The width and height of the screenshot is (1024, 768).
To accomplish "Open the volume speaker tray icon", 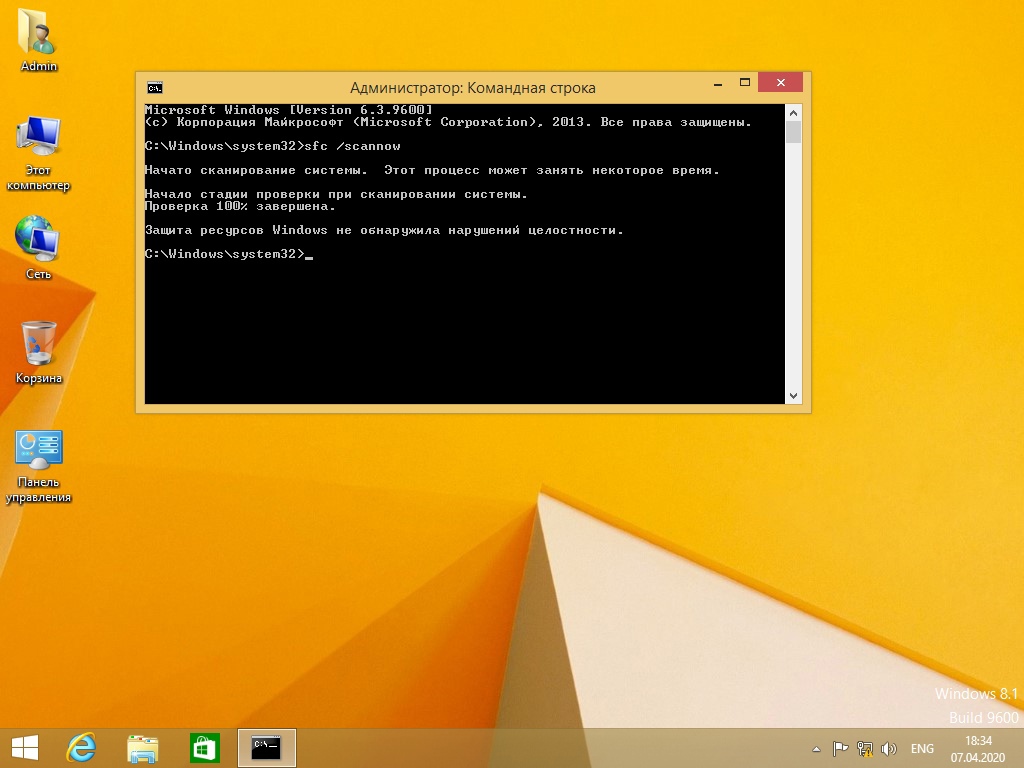I will click(888, 748).
